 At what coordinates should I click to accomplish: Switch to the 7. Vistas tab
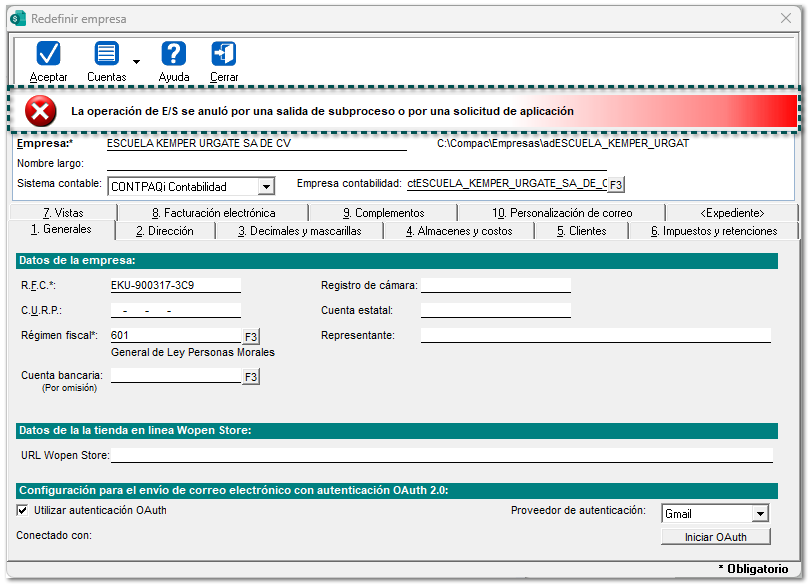point(63,213)
